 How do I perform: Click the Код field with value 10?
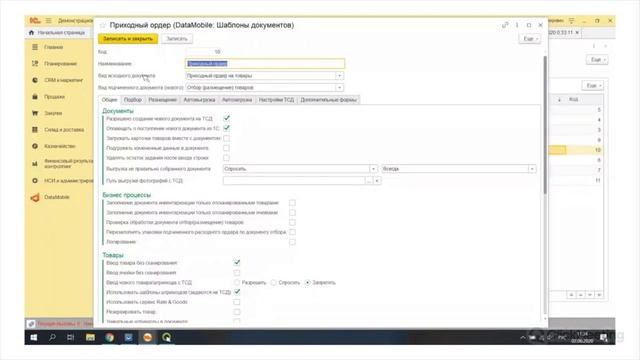point(204,52)
